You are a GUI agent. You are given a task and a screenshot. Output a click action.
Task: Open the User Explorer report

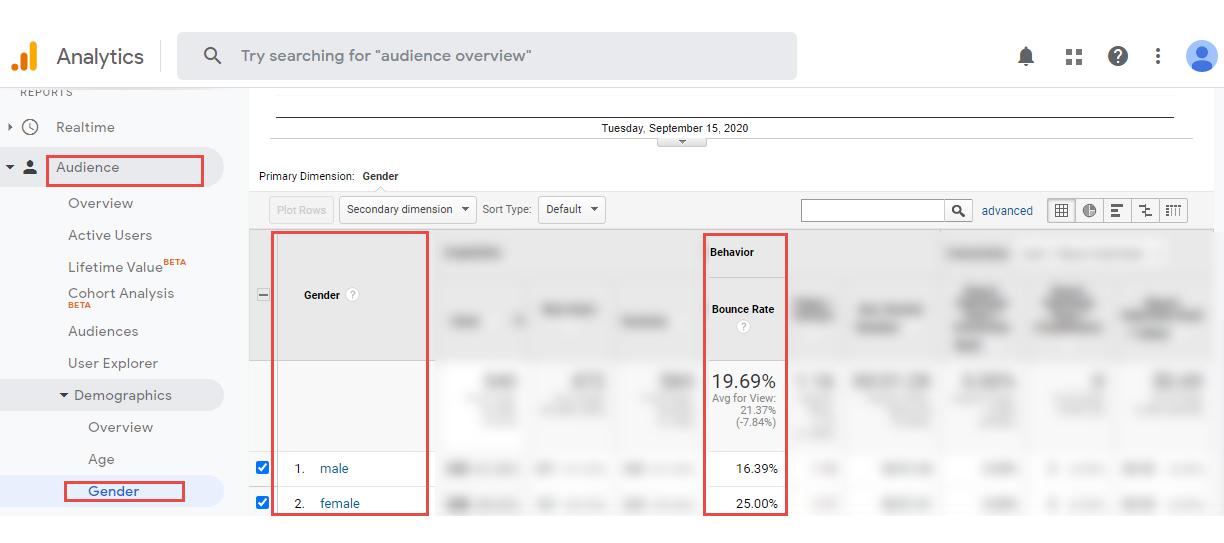tap(113, 363)
